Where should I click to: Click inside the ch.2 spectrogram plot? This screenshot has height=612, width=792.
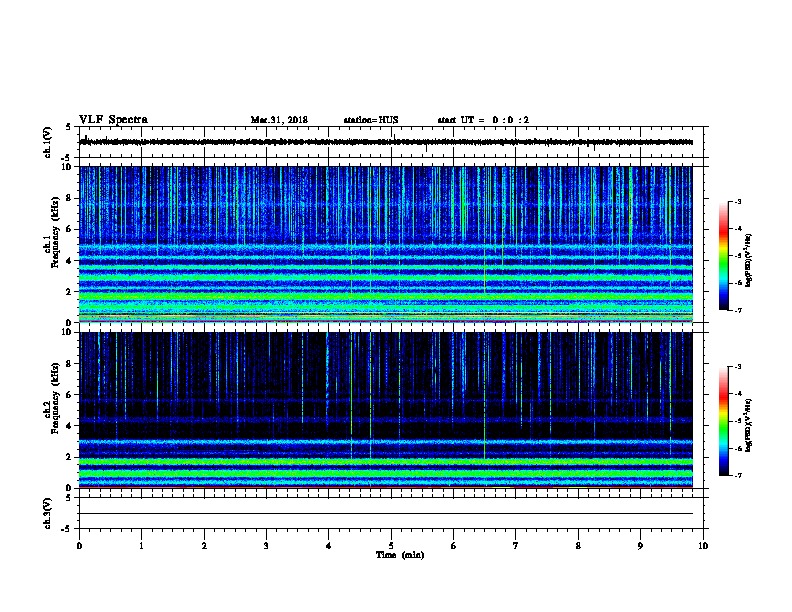386,410
